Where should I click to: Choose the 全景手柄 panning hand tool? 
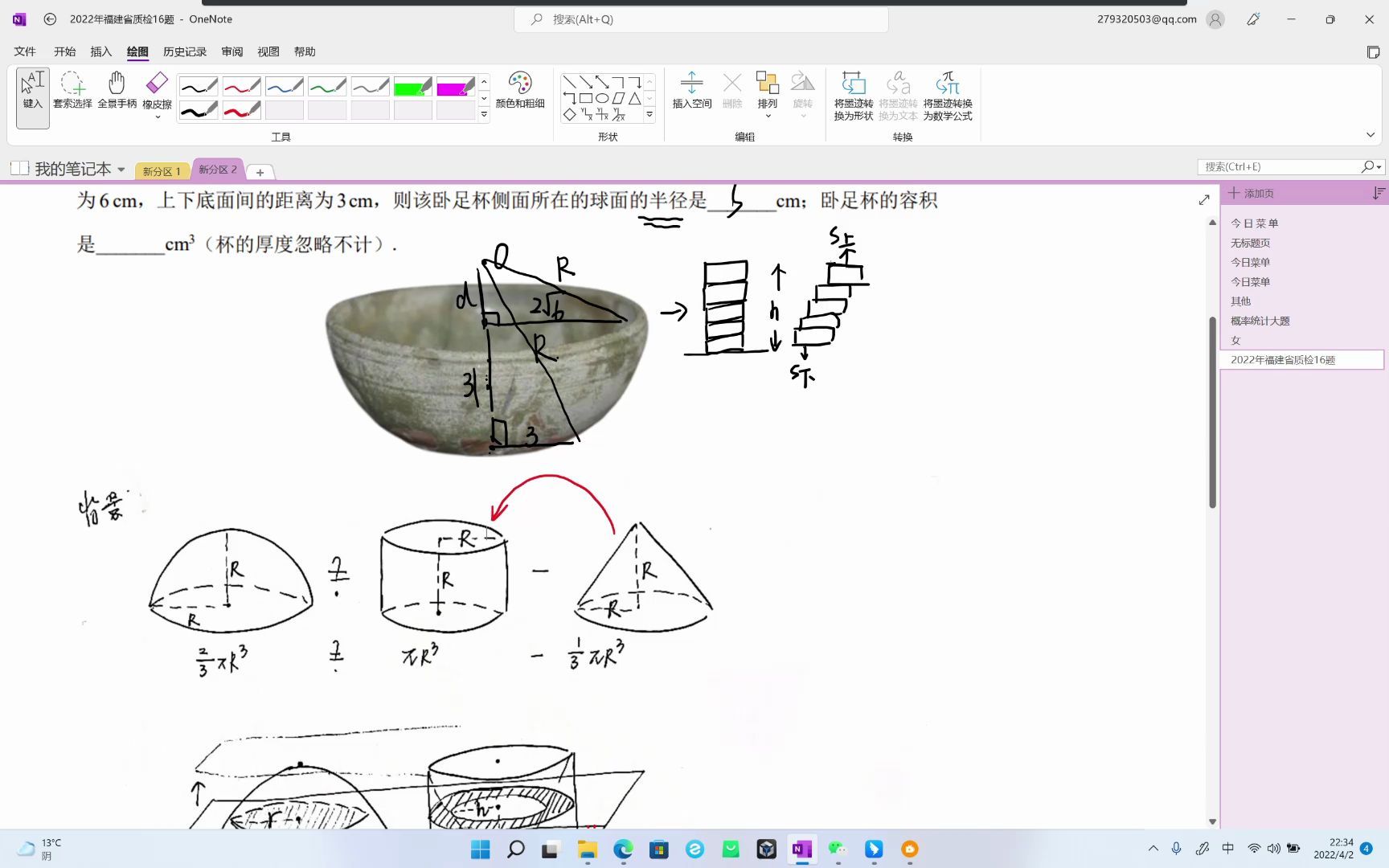point(117,91)
